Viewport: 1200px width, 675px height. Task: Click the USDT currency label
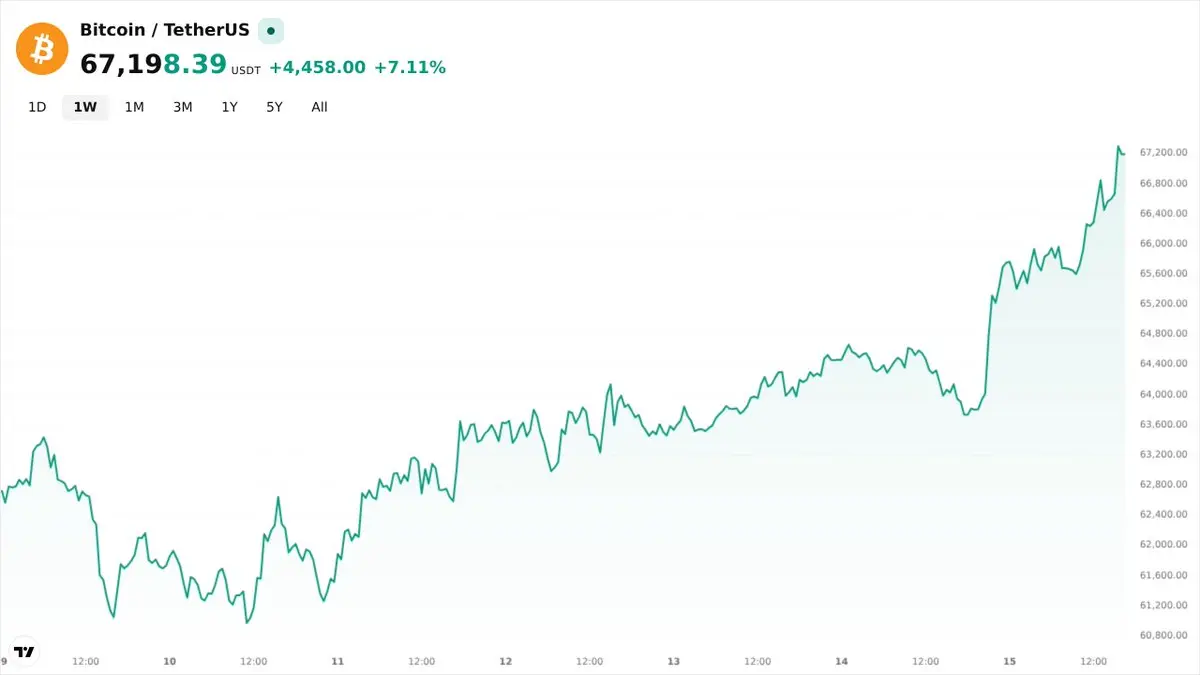click(245, 71)
